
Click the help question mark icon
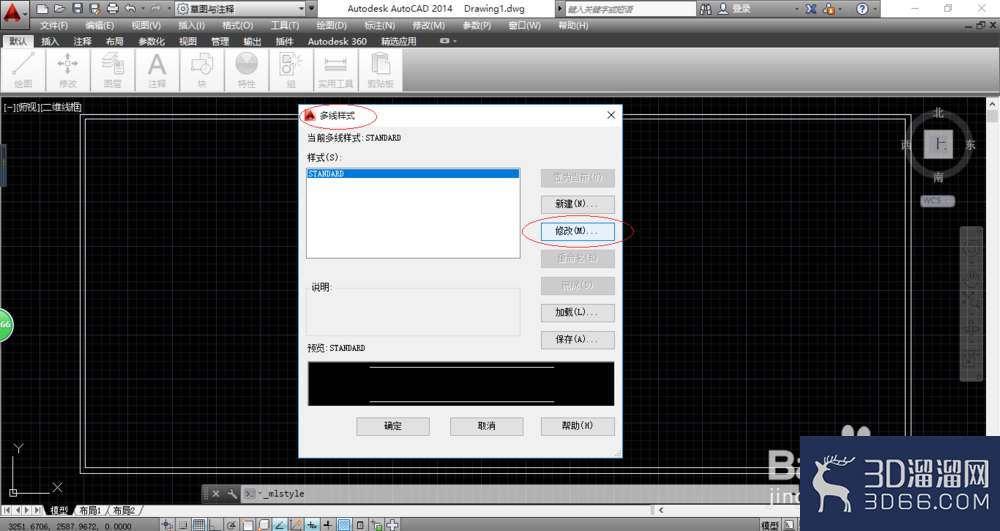(x=862, y=9)
